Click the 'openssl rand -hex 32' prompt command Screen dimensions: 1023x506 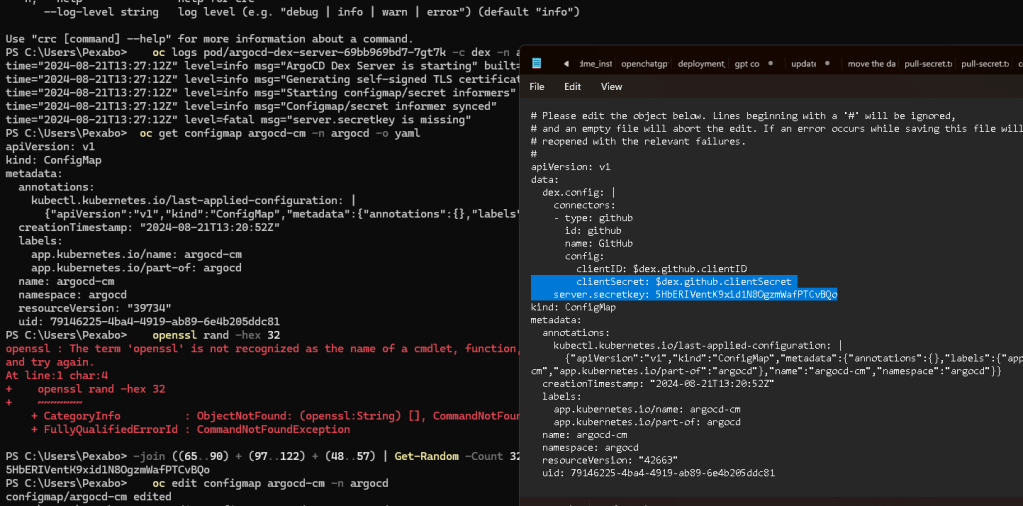216,336
